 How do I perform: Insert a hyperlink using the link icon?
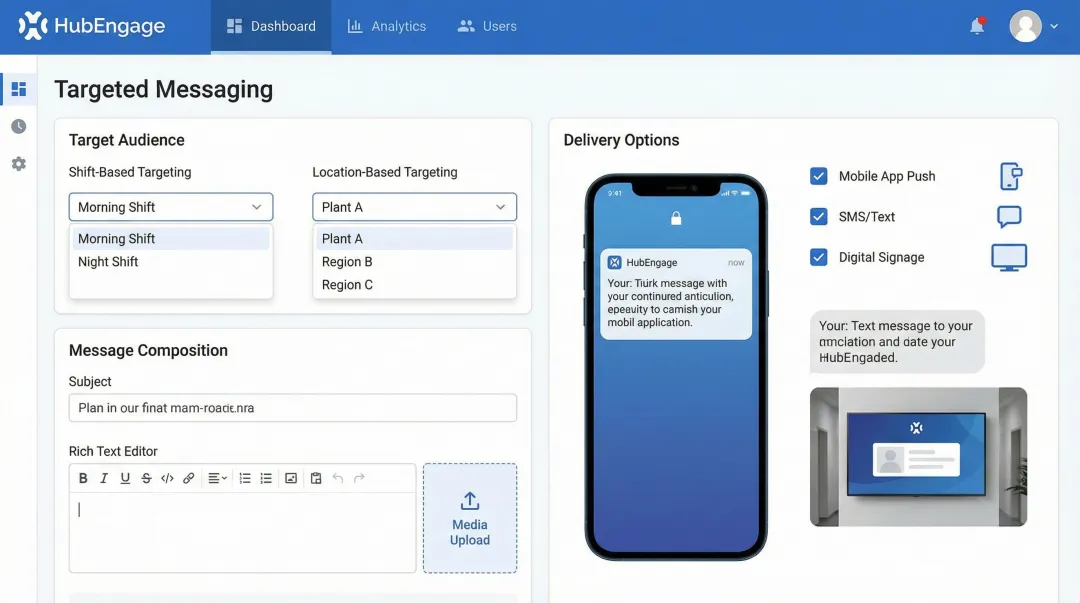[x=188, y=478]
